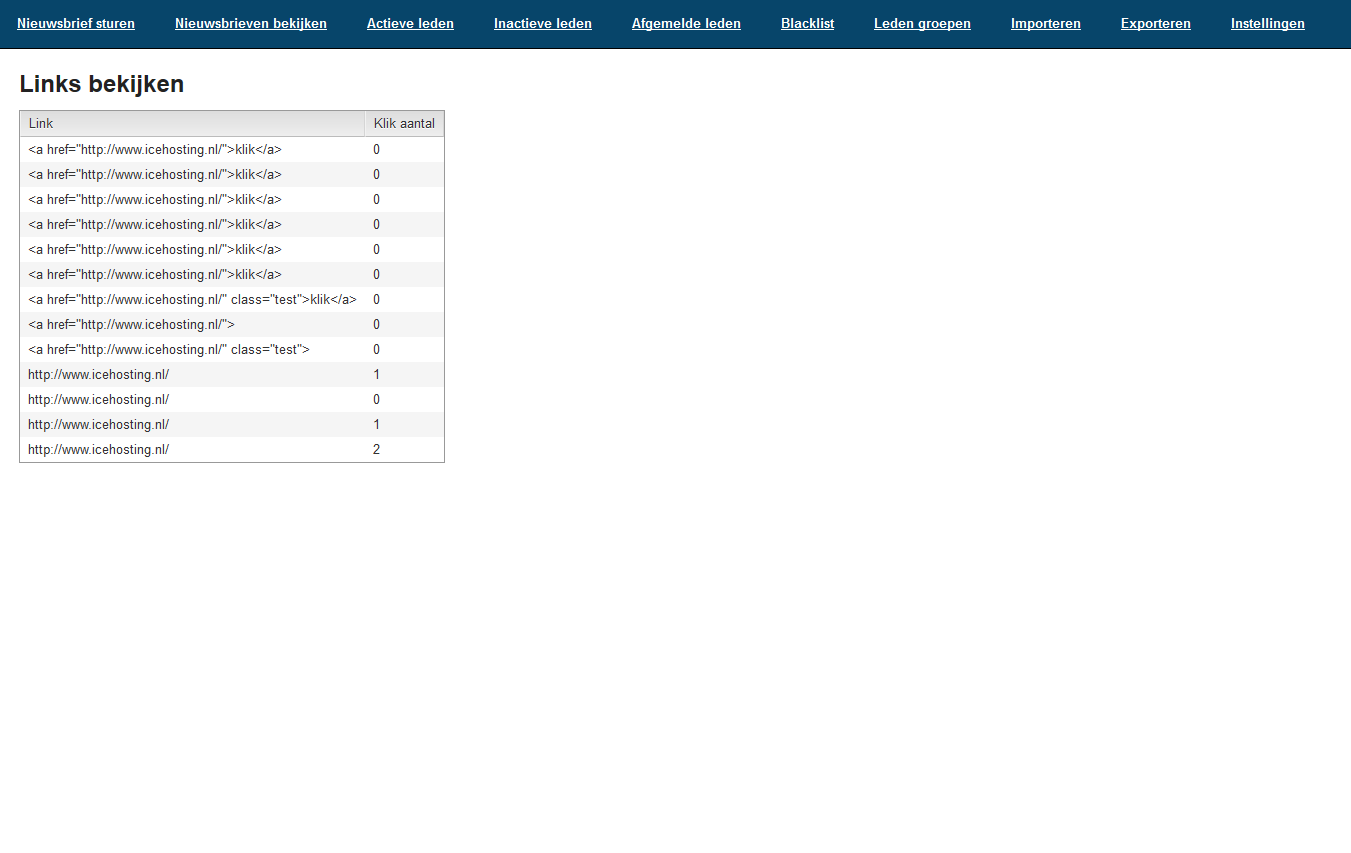The image size is (1351, 853).
Task: Go to Nieuwsbrieven bekijken page
Action: (251, 23)
